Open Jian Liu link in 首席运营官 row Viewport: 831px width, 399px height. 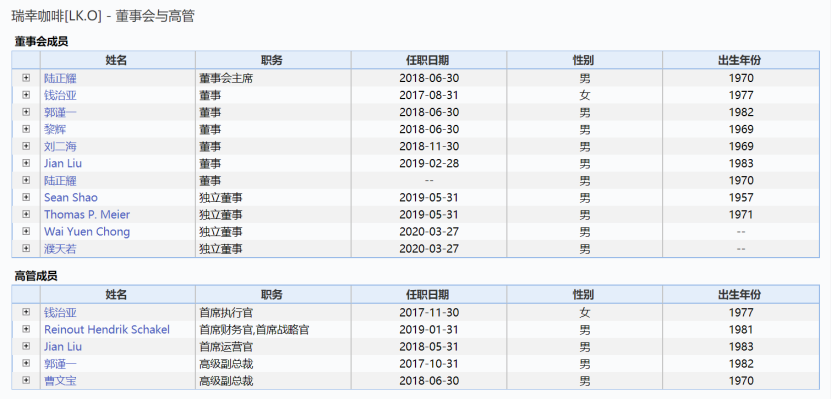(63, 347)
